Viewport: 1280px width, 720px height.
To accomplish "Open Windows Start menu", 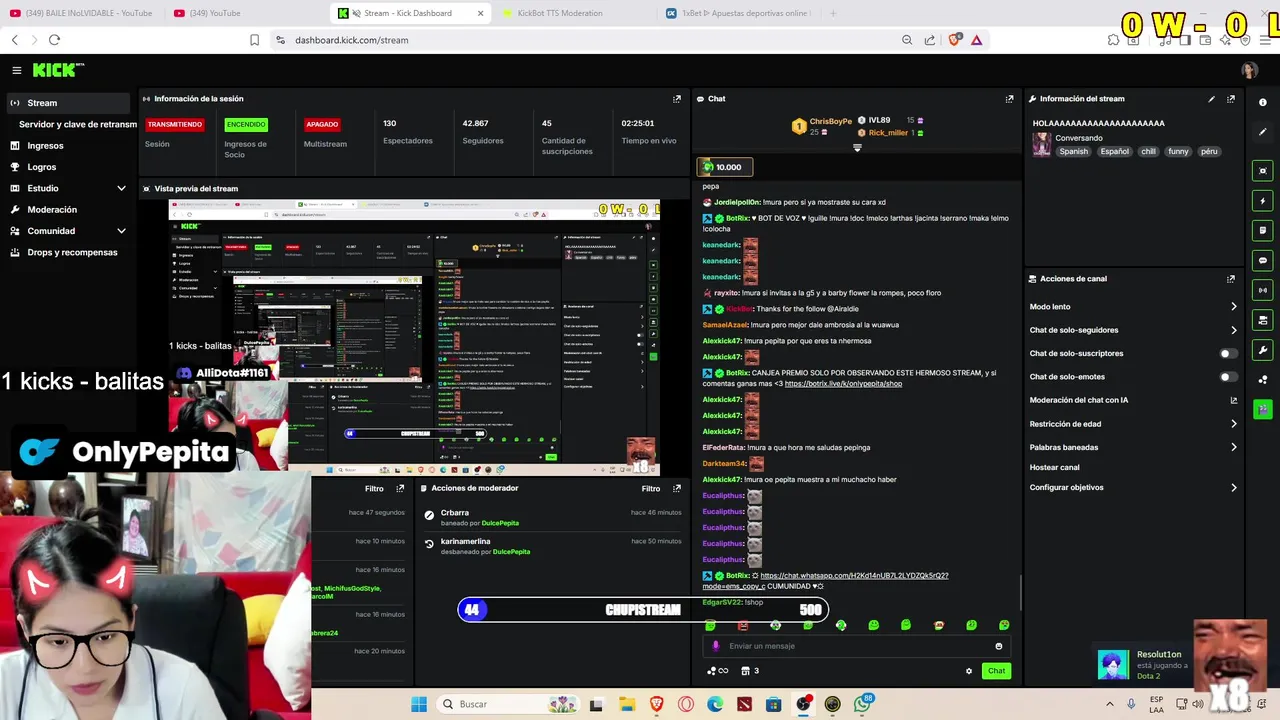I will coord(419,704).
